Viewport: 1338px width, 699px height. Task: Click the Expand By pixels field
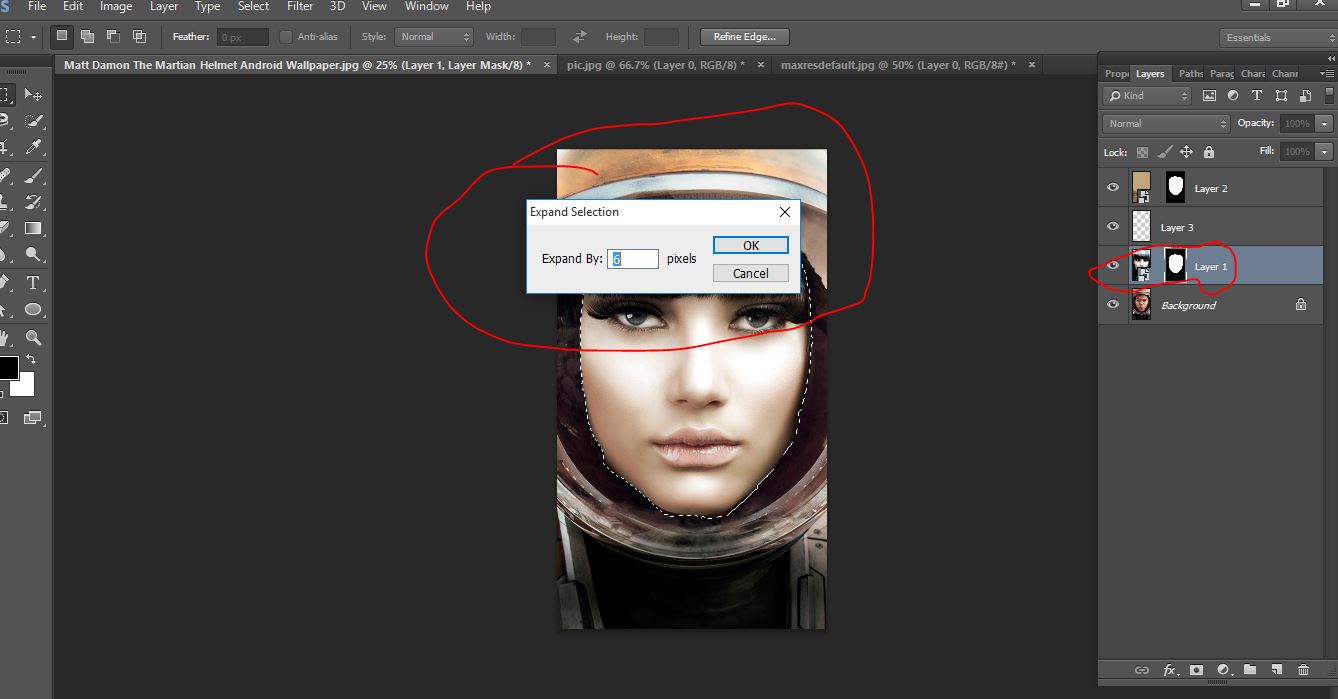point(633,259)
